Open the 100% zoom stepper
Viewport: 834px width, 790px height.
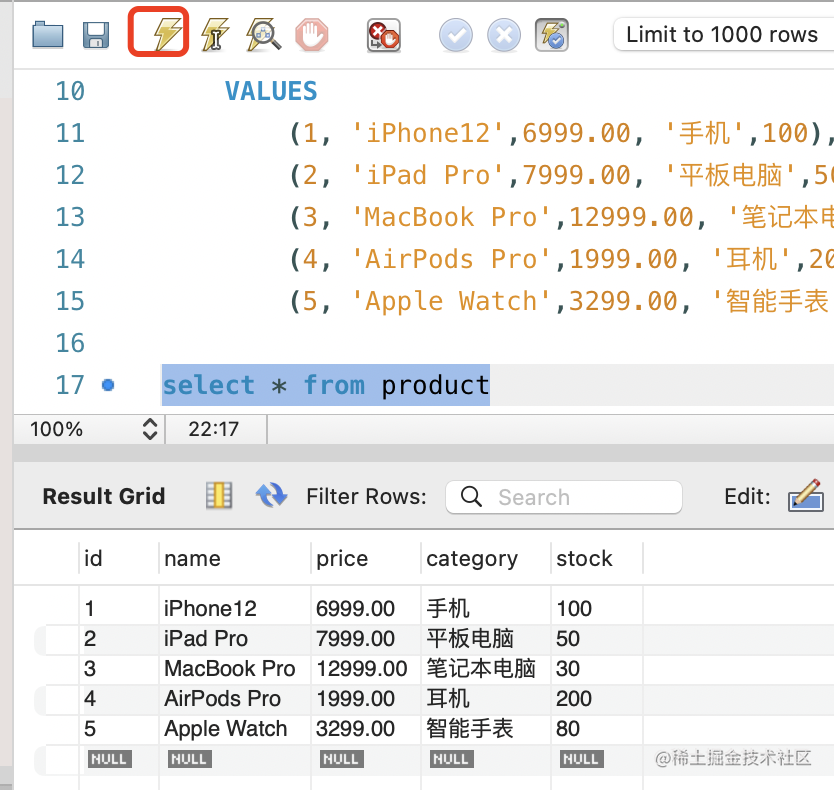pos(150,429)
